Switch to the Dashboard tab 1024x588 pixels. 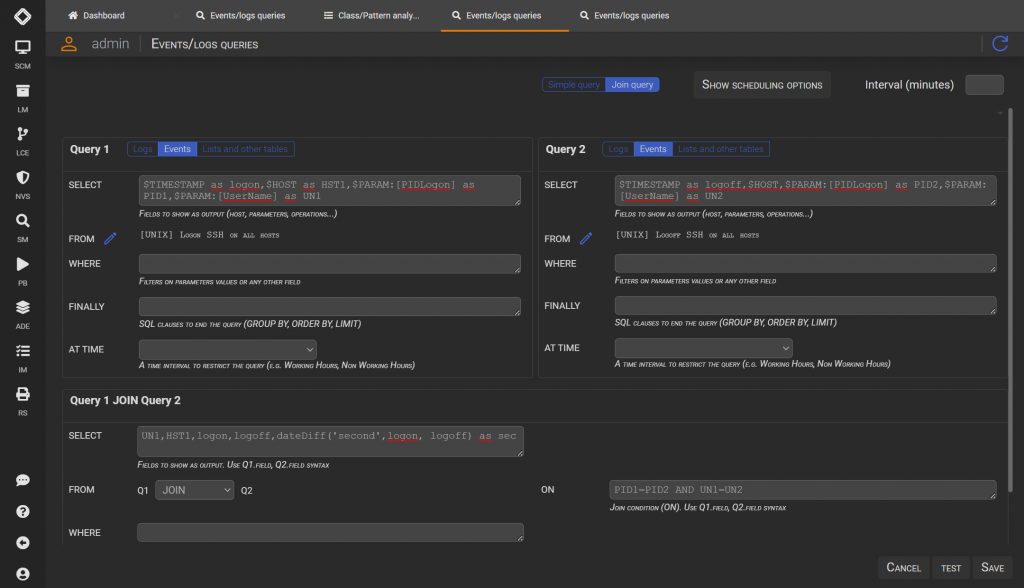coord(97,16)
